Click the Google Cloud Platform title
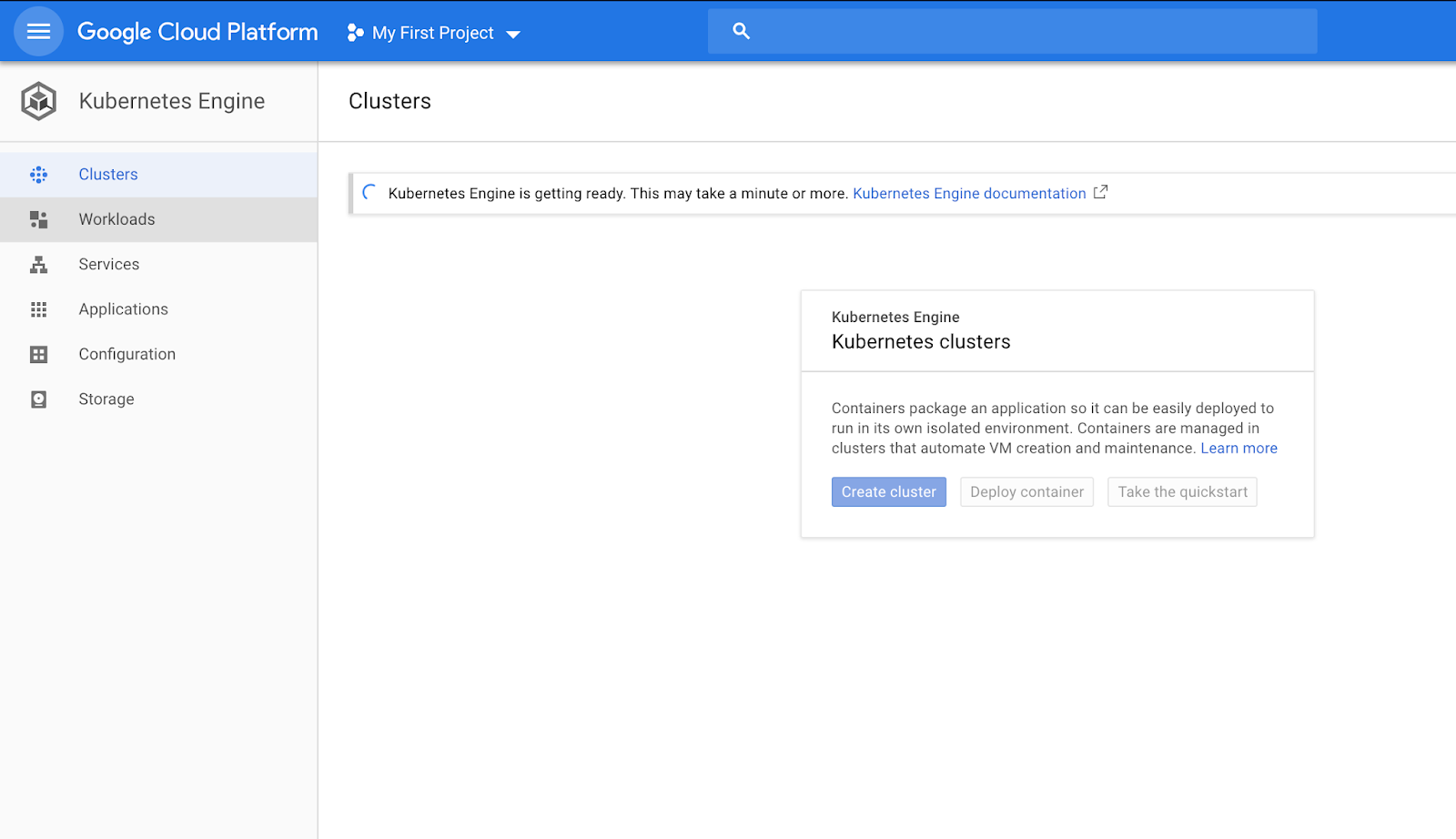 [197, 32]
